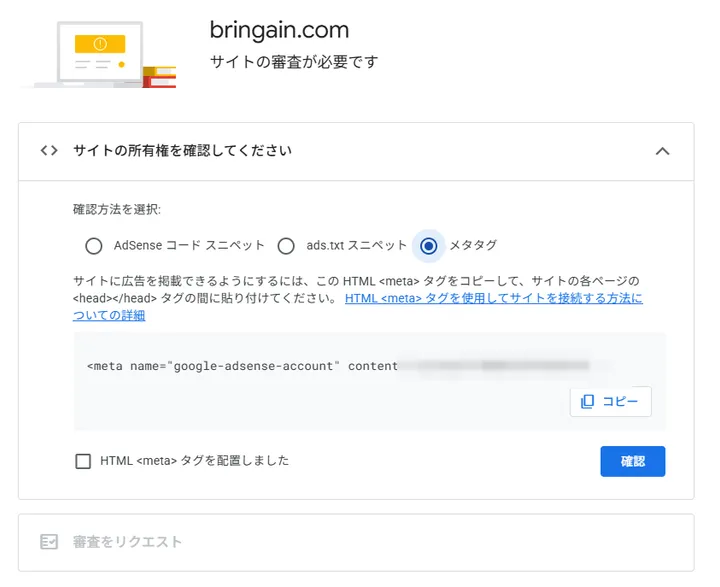This screenshot has height=587, width=720.
Task: Click the blue 確認 button
Action: (632, 461)
